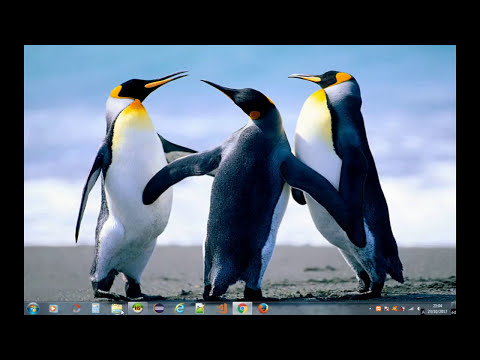Click the green HS application taskbar icon
The width and height of the screenshot is (480, 360).
[137, 308]
